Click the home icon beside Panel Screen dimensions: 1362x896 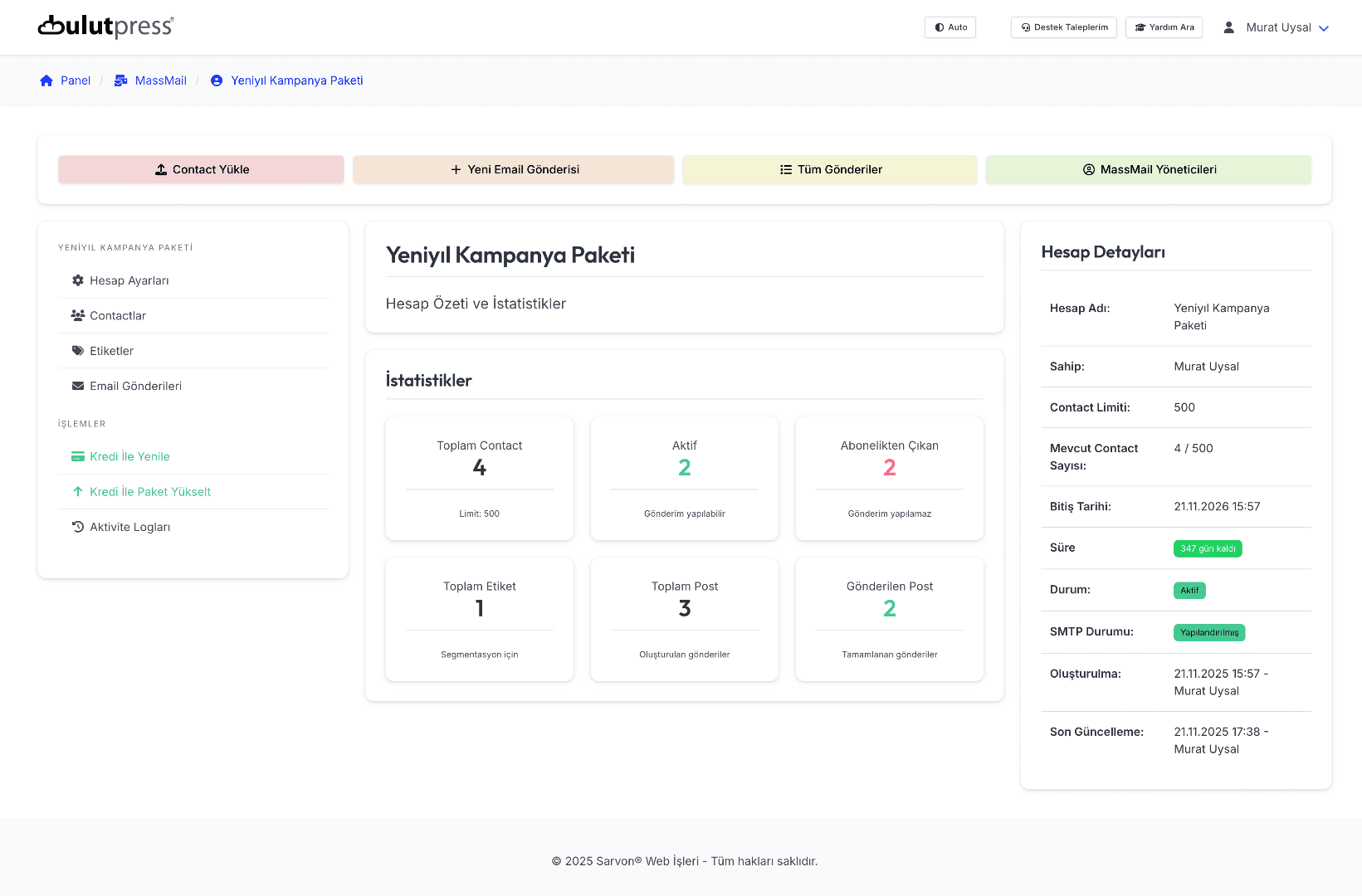[x=46, y=80]
